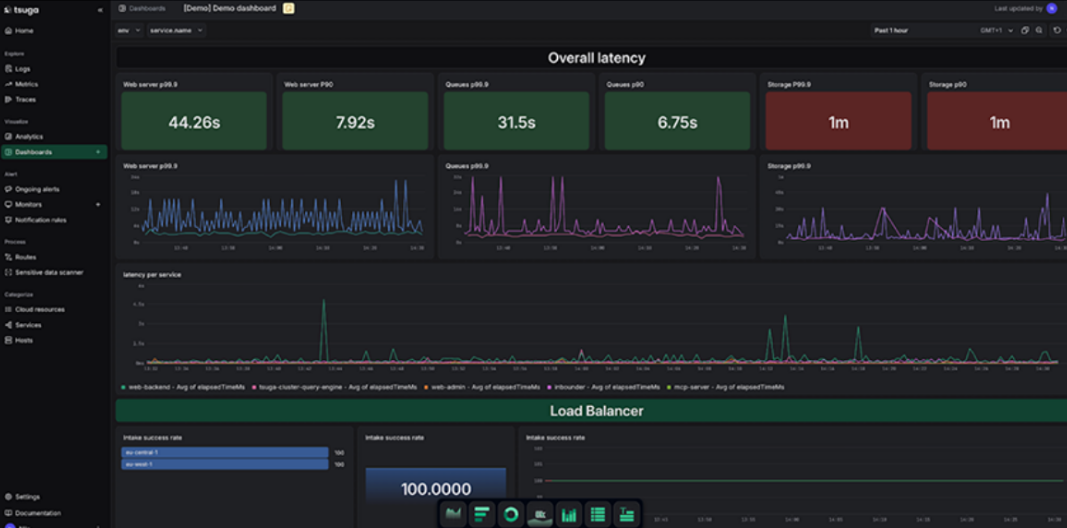Click the latency per service panel title
Image resolution: width=1067 pixels, height=528 pixels.
[x=152, y=274]
